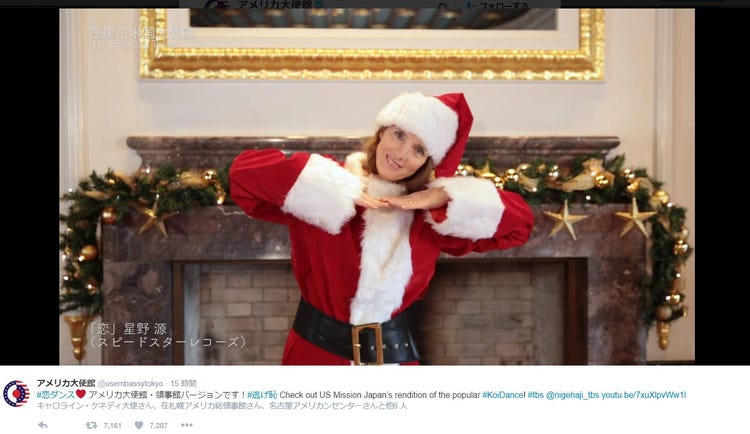This screenshot has height=434, width=750.
Task: Open the アメリカ大使館 account name
Action: [x=66, y=383]
